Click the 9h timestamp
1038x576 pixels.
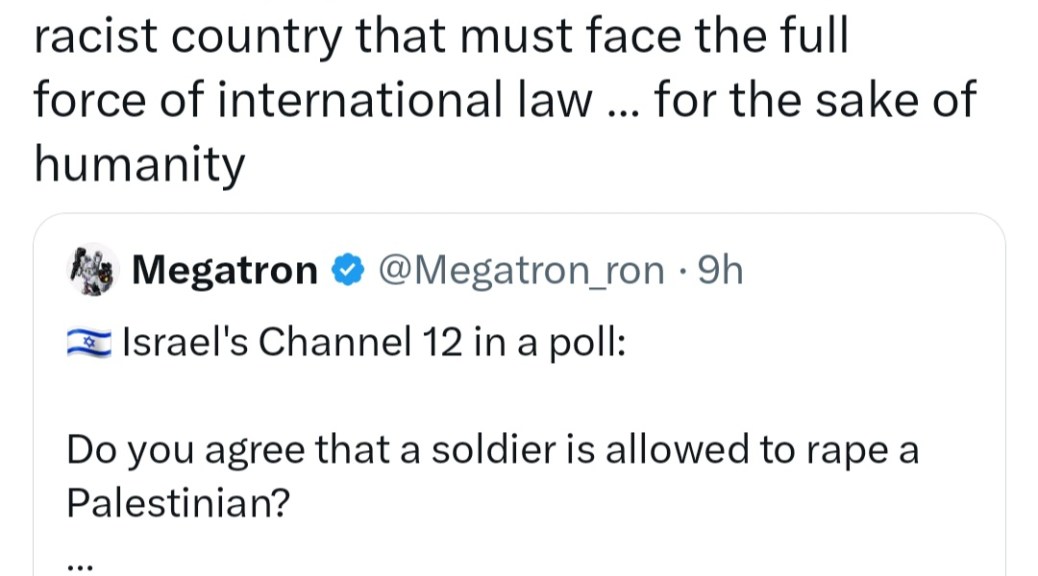718,271
